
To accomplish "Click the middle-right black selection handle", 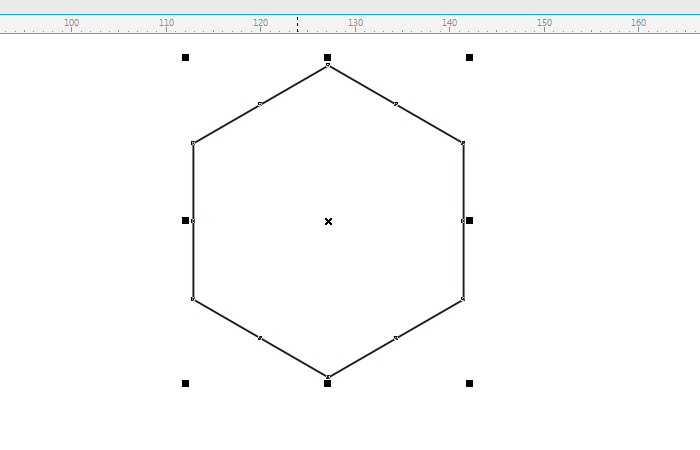I will pos(470,221).
